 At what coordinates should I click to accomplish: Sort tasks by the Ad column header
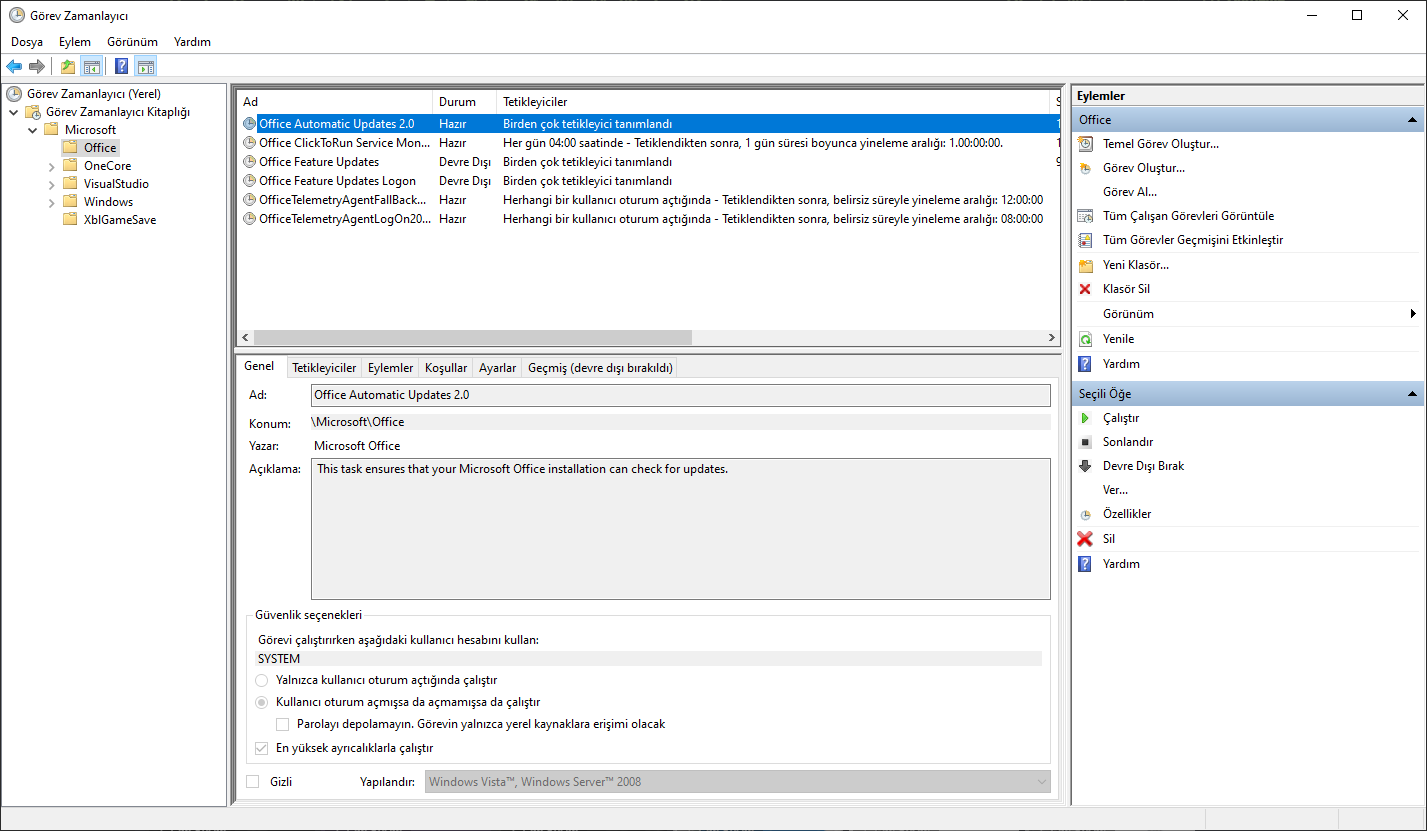(335, 102)
